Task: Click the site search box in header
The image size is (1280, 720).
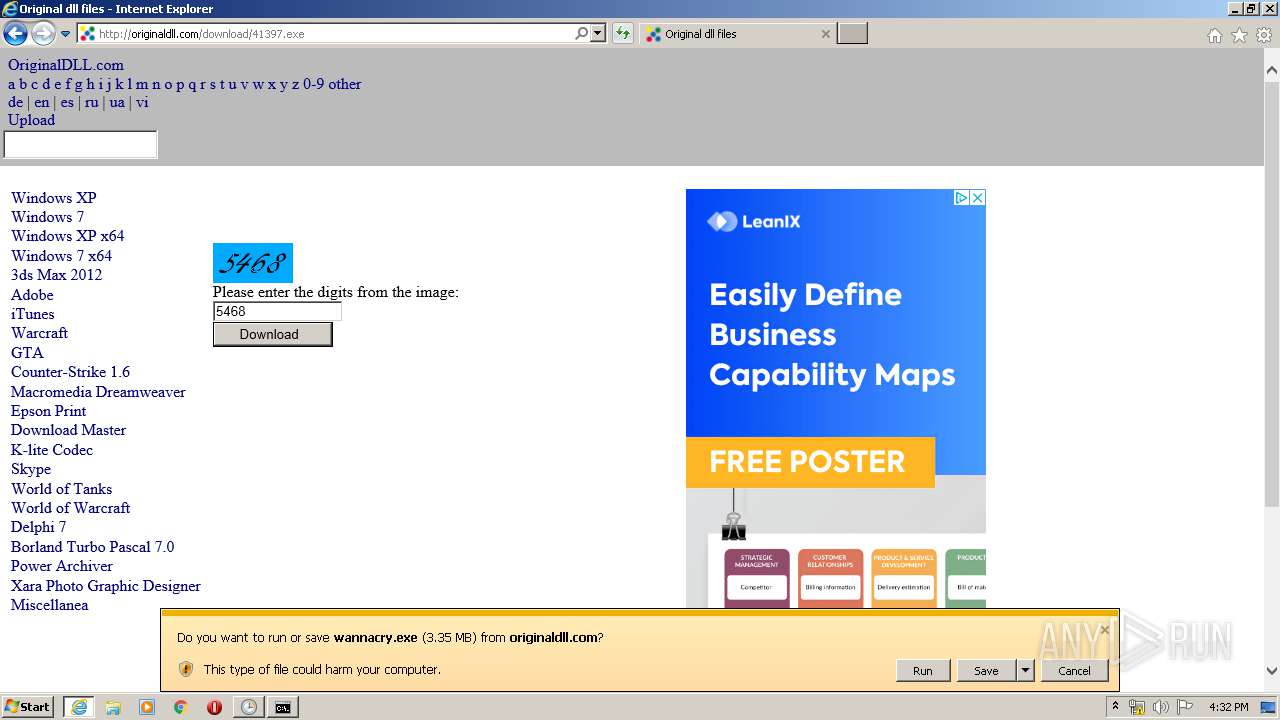Action: pyautogui.click(x=81, y=145)
